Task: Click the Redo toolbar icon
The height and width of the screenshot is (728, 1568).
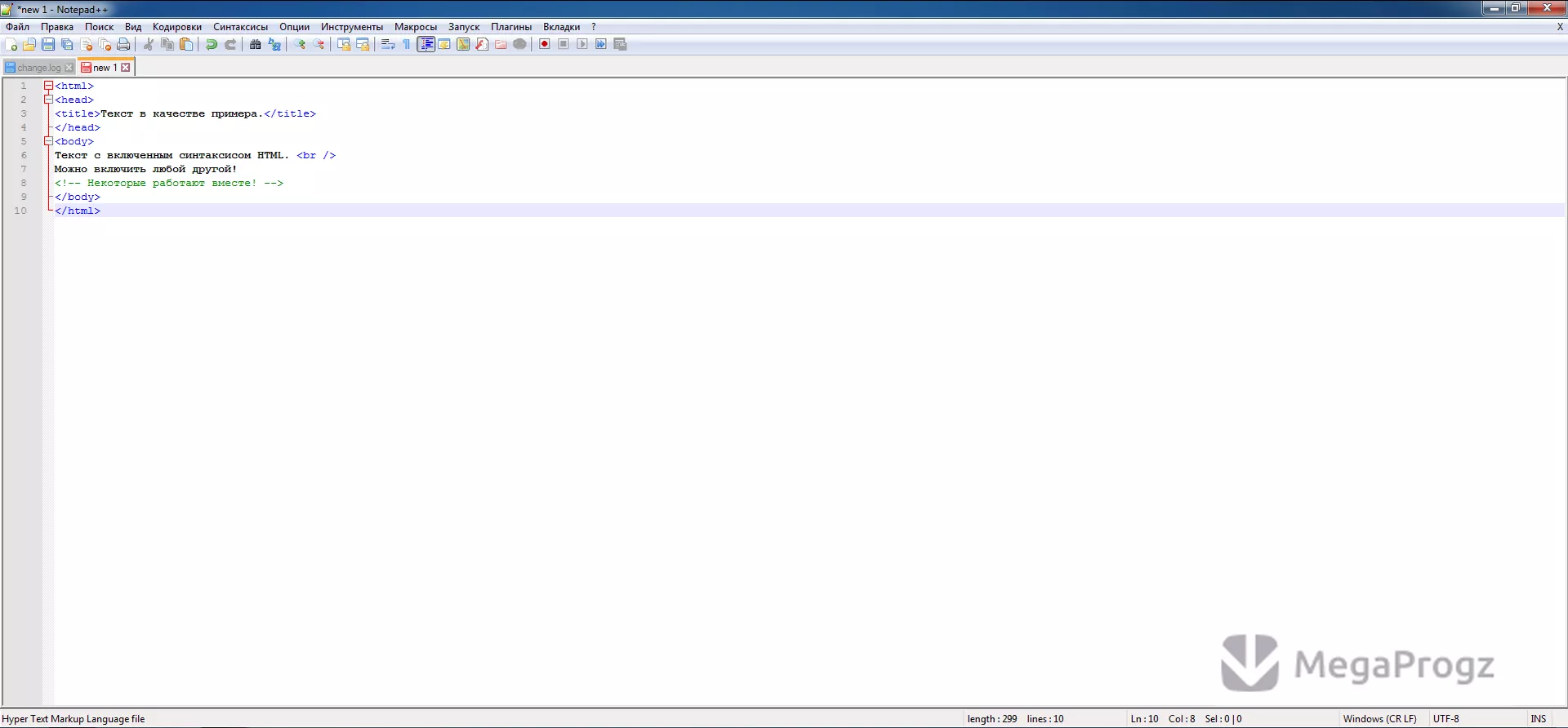Action: tap(230, 44)
